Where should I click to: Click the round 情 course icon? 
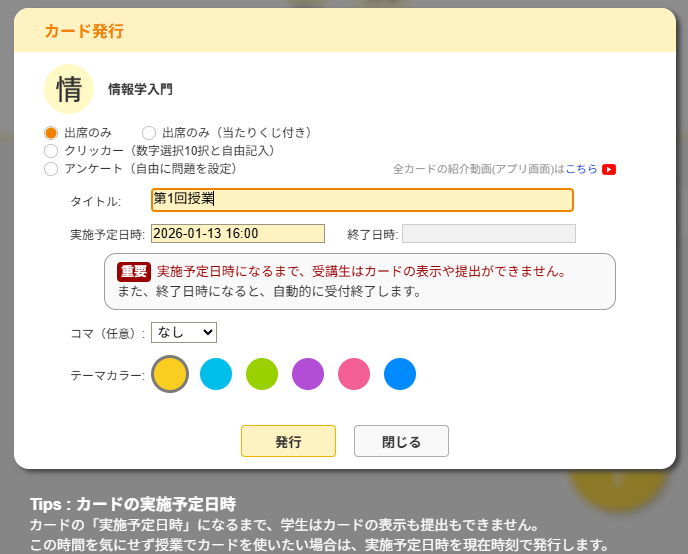[x=69, y=89]
